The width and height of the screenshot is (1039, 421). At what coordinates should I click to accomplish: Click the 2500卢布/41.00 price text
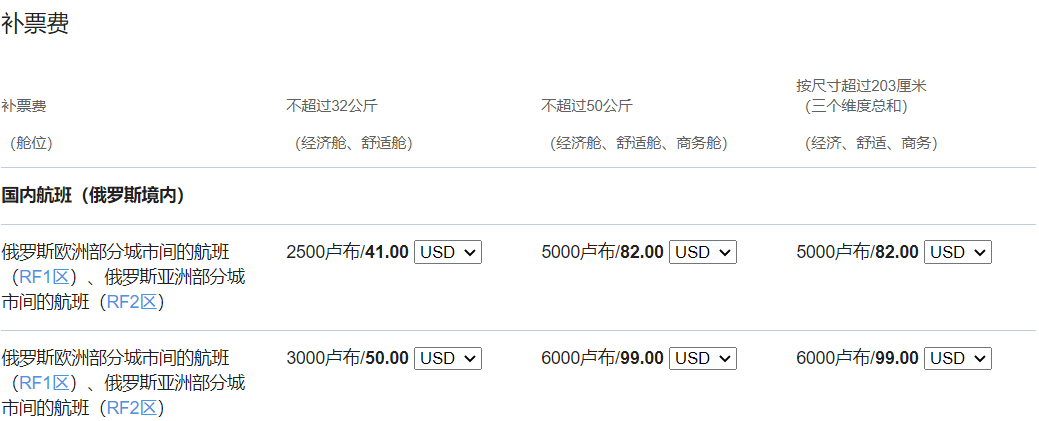tap(347, 252)
